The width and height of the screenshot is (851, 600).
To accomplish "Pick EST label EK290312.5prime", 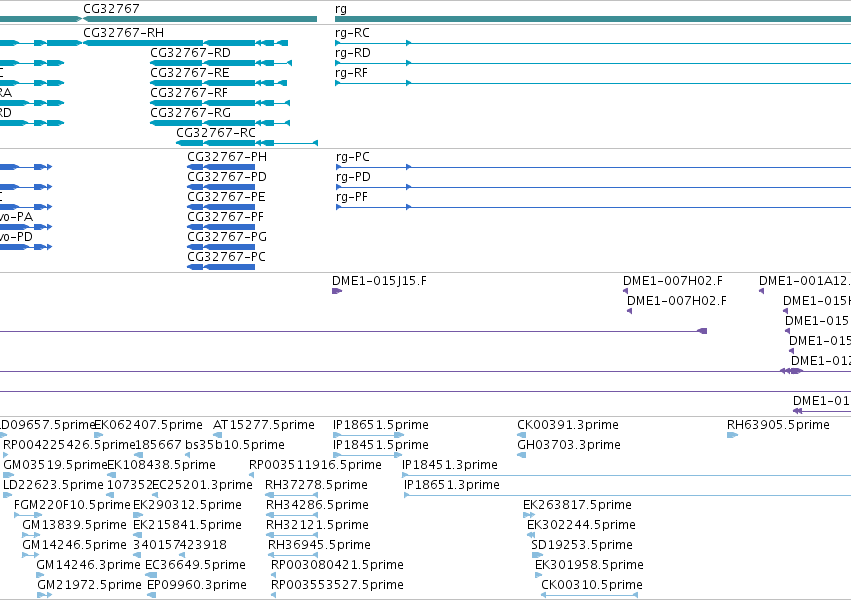I will [x=187, y=505].
